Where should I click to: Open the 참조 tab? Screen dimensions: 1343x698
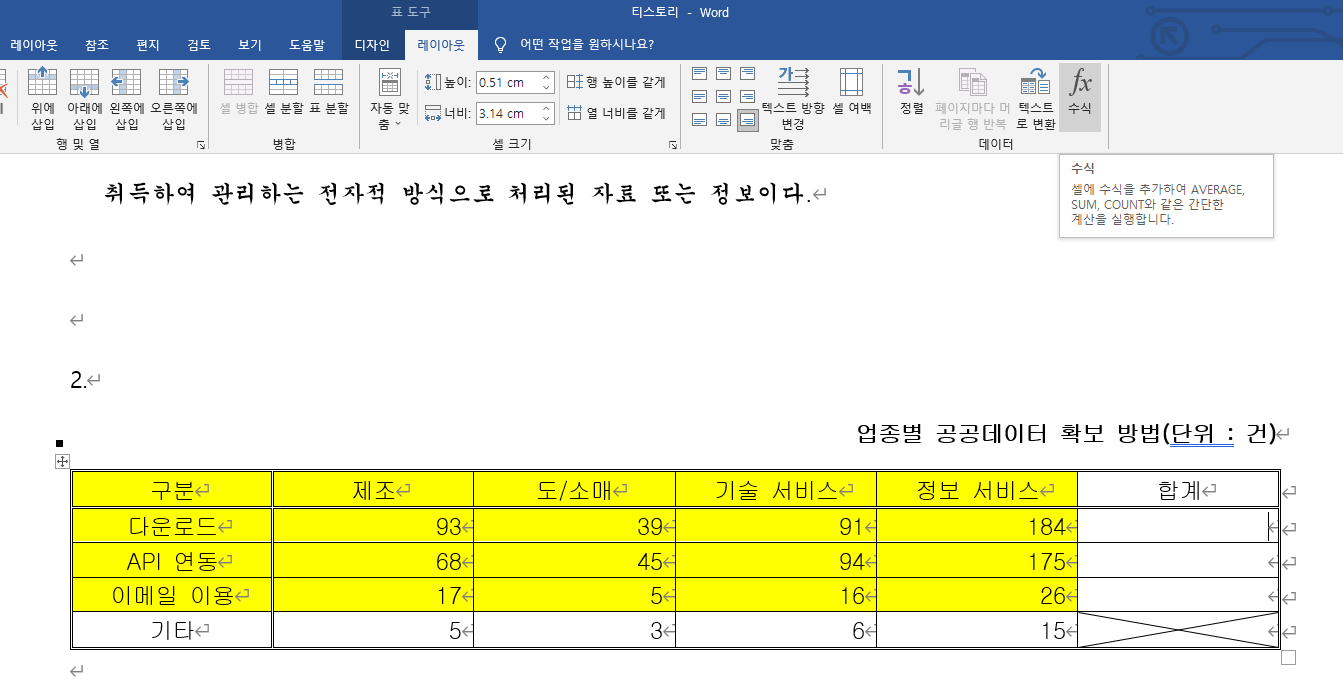97,44
